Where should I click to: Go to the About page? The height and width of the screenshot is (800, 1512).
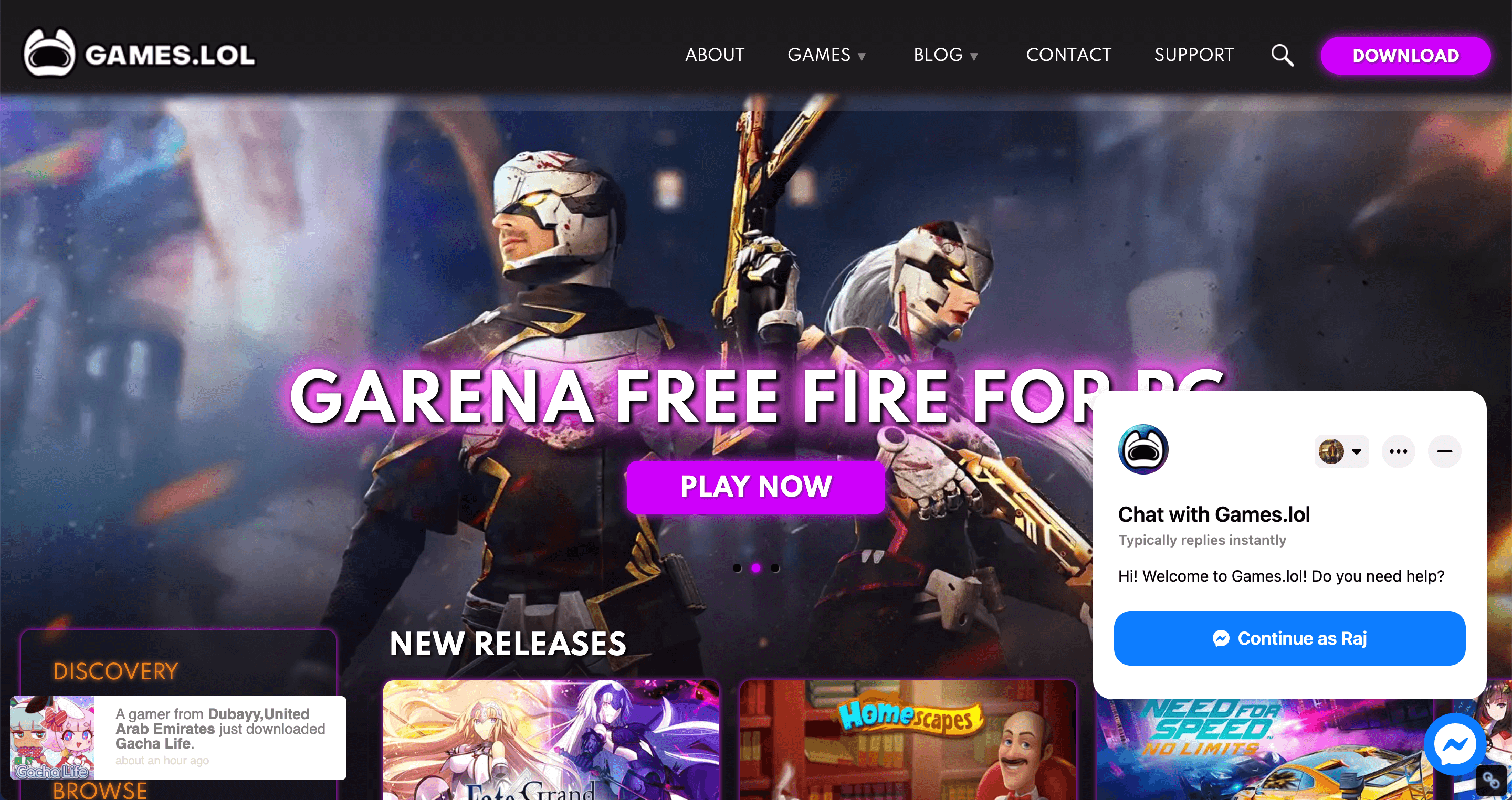click(715, 55)
